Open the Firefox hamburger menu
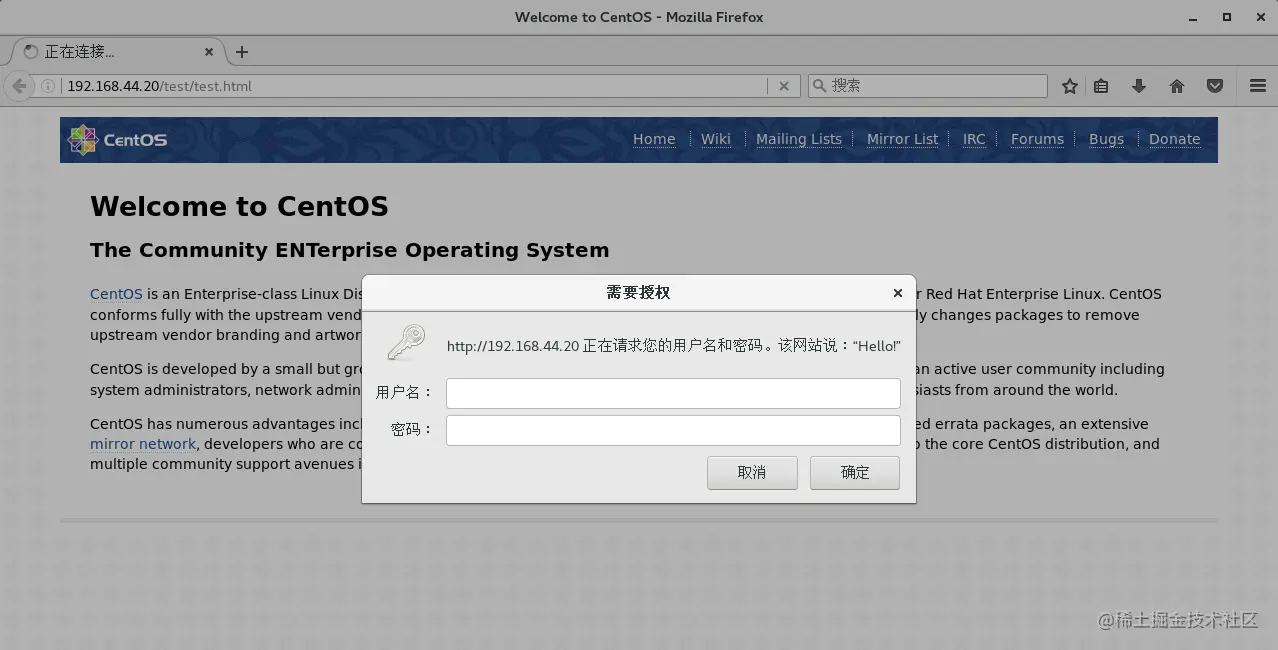 pos(1258,86)
